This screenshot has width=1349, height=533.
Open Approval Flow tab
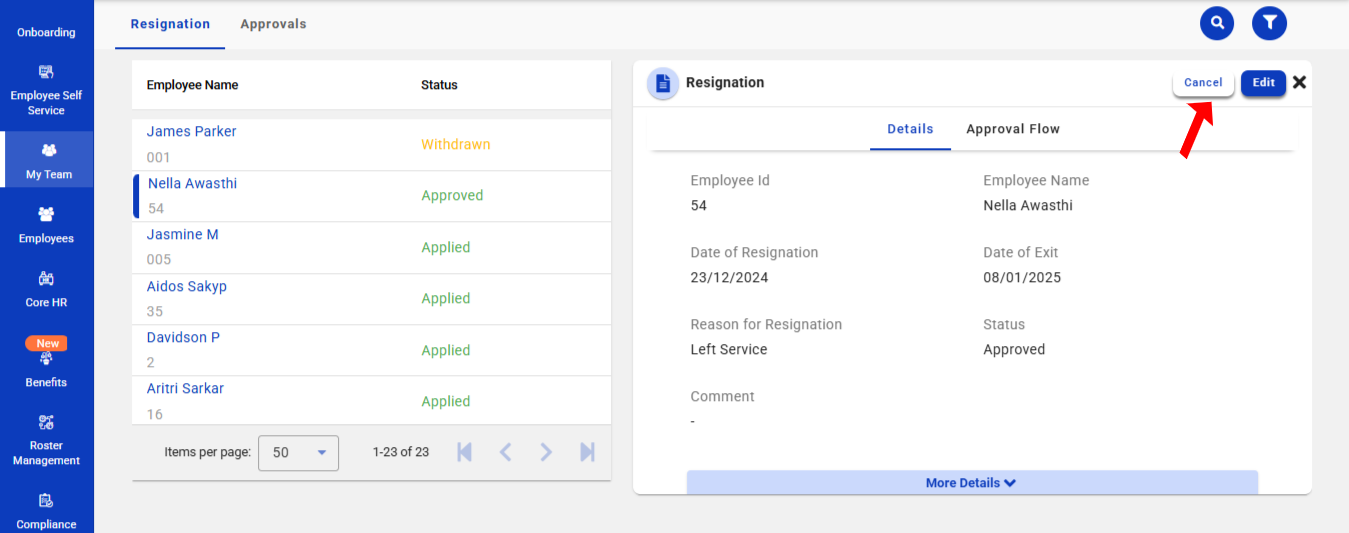coord(1012,129)
